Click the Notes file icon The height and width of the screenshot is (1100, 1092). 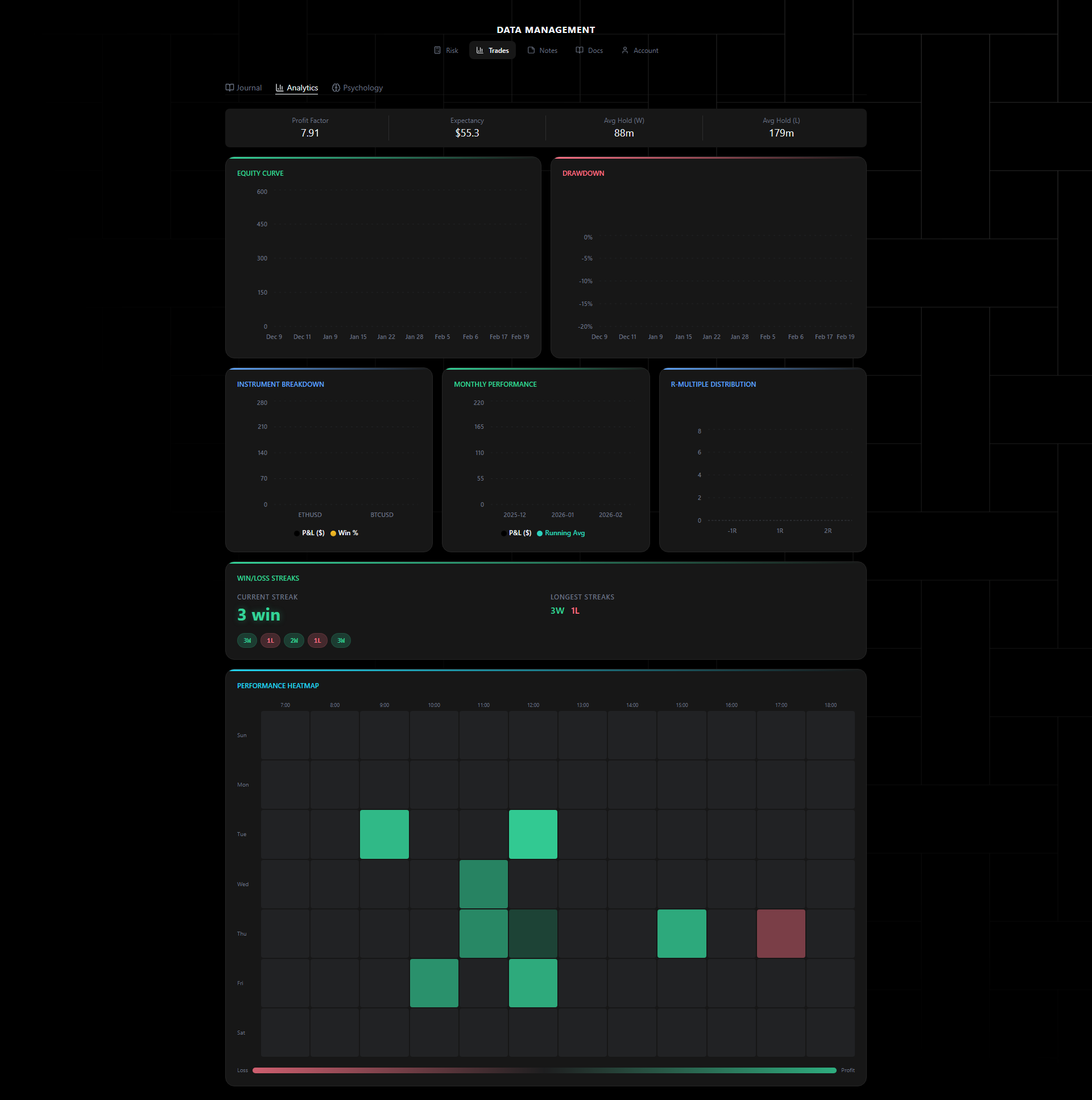531,50
